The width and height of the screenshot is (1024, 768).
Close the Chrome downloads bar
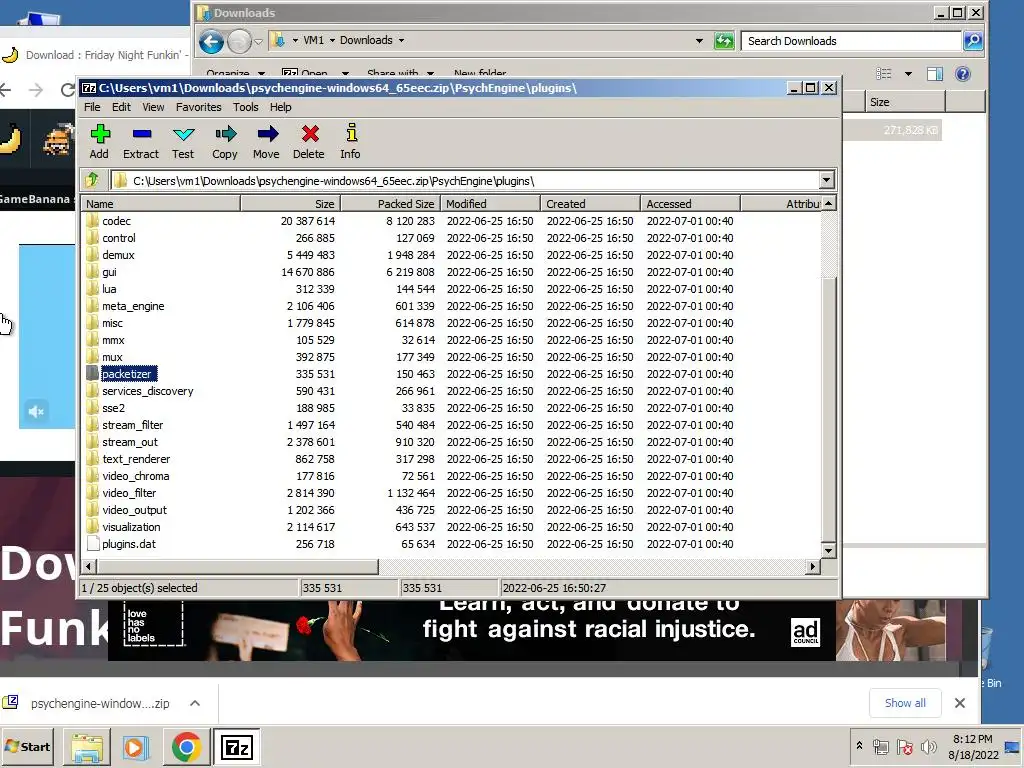pos(959,703)
